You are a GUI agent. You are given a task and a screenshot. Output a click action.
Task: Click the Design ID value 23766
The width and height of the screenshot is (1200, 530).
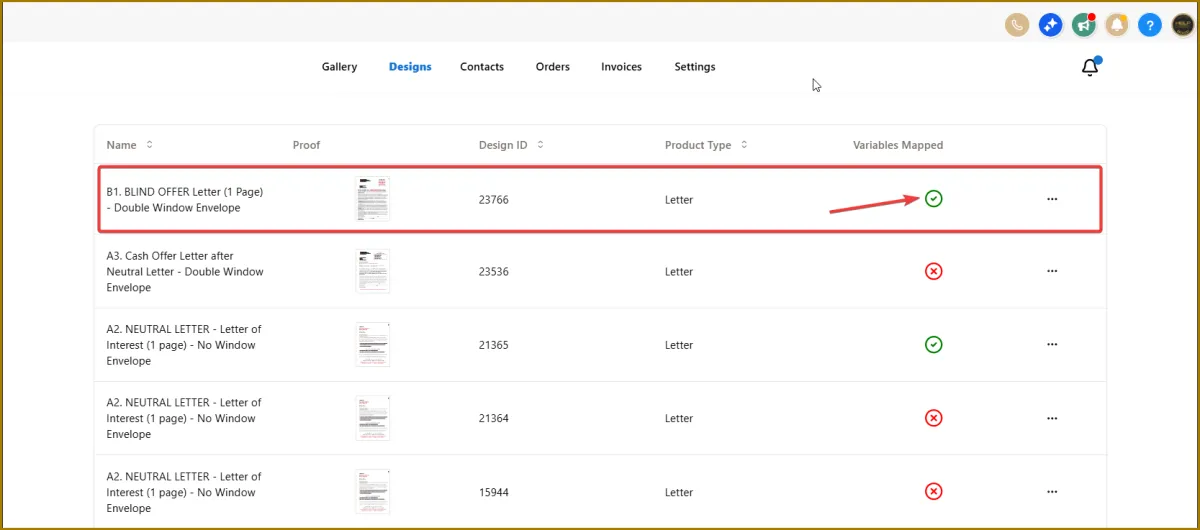click(x=494, y=200)
